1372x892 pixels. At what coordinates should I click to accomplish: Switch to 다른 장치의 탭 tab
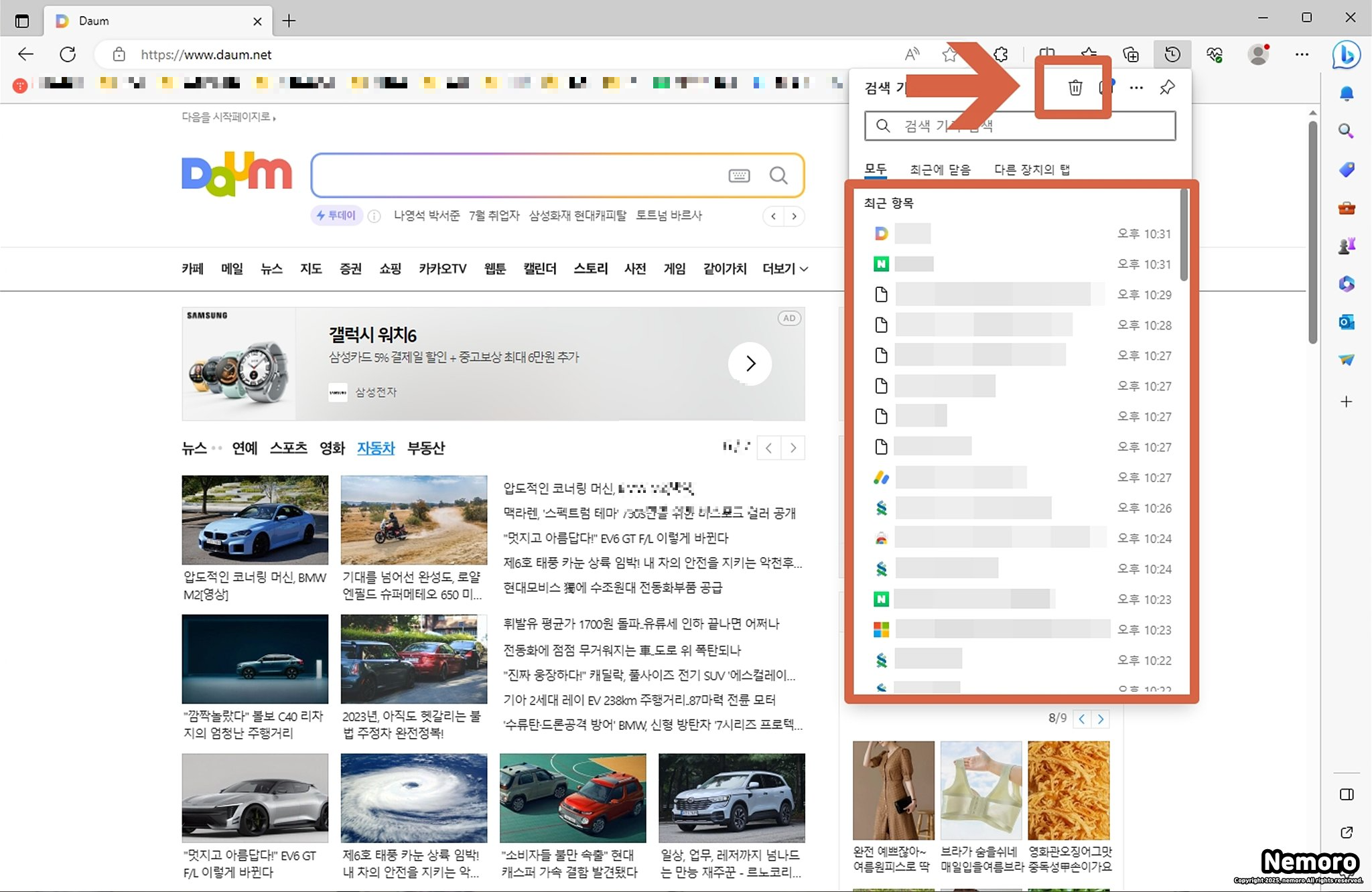(1031, 169)
